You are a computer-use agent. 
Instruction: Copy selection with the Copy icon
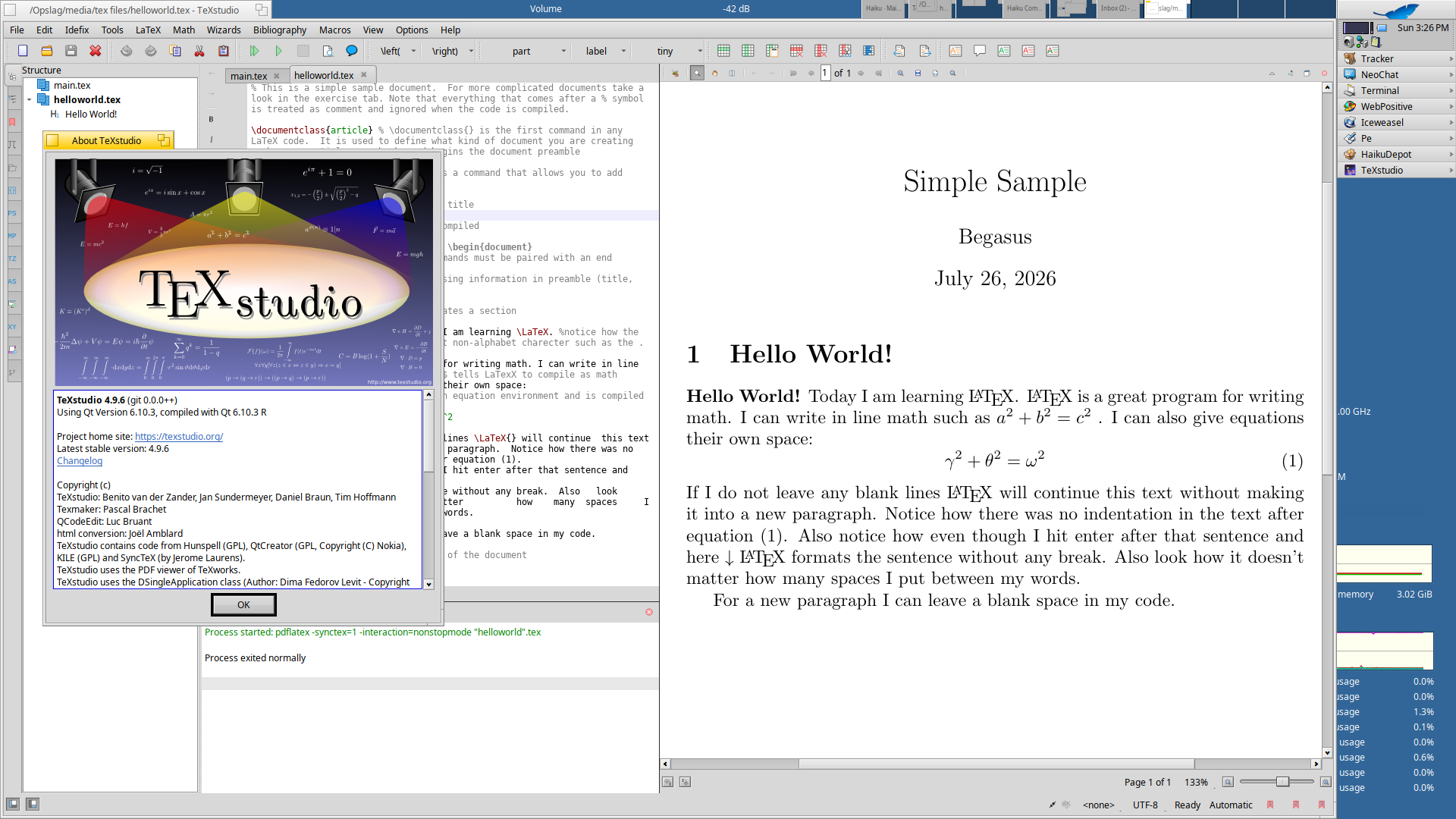175,51
